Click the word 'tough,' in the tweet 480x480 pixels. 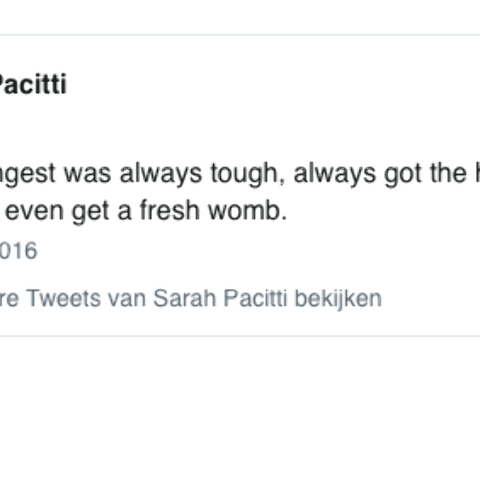(x=248, y=174)
